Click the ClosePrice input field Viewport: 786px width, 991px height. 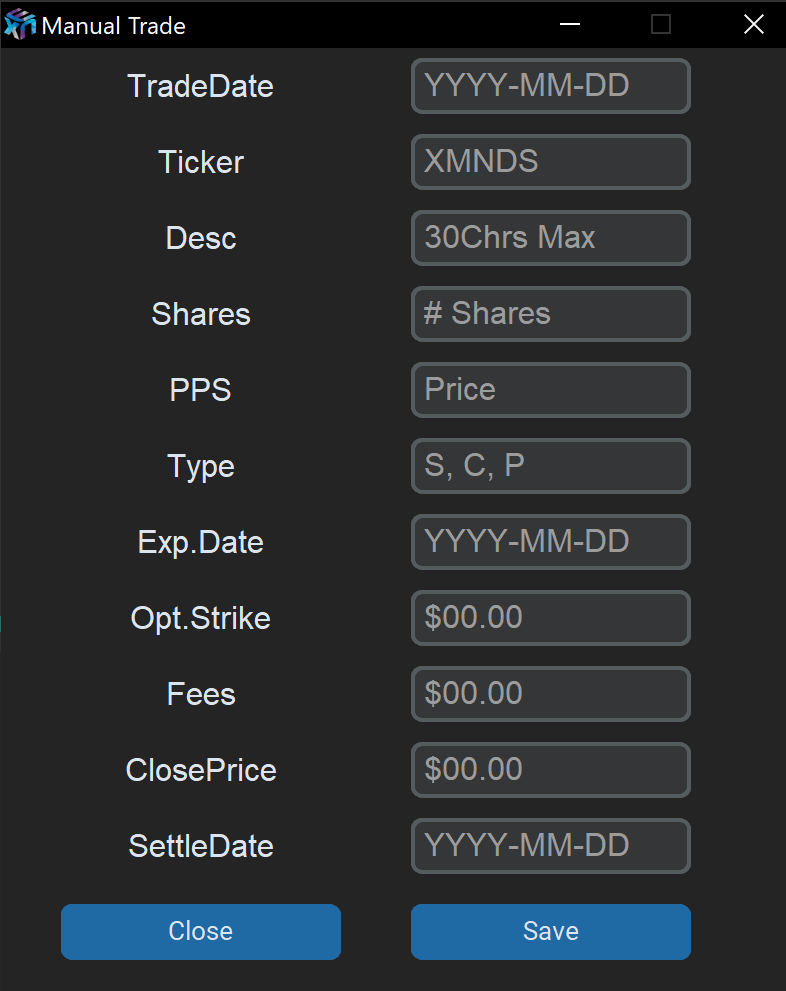coord(550,770)
